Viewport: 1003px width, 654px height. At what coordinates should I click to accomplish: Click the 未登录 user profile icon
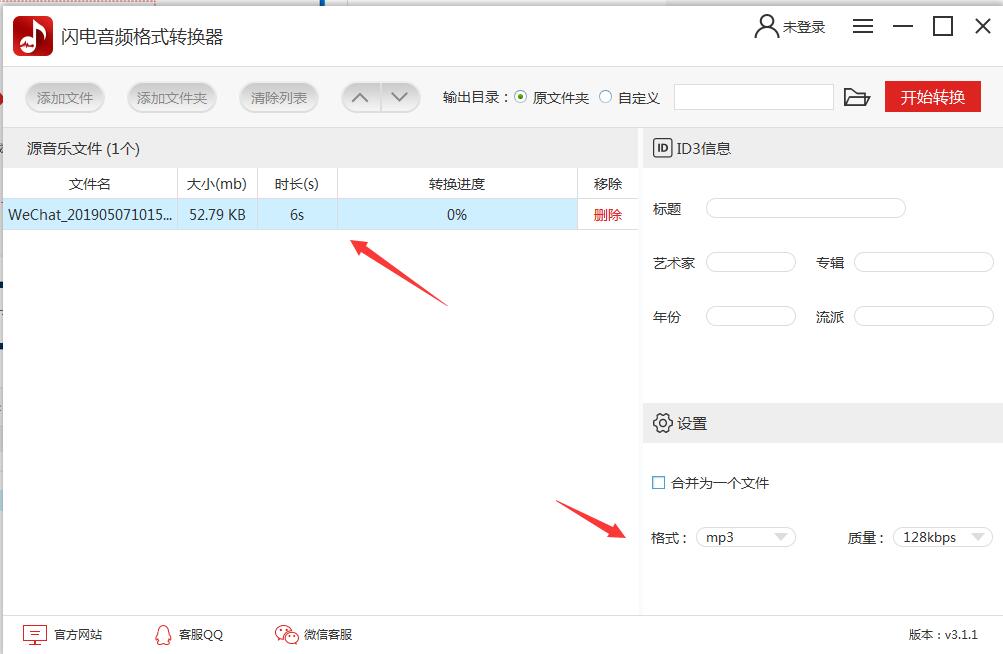pyautogui.click(x=765, y=26)
